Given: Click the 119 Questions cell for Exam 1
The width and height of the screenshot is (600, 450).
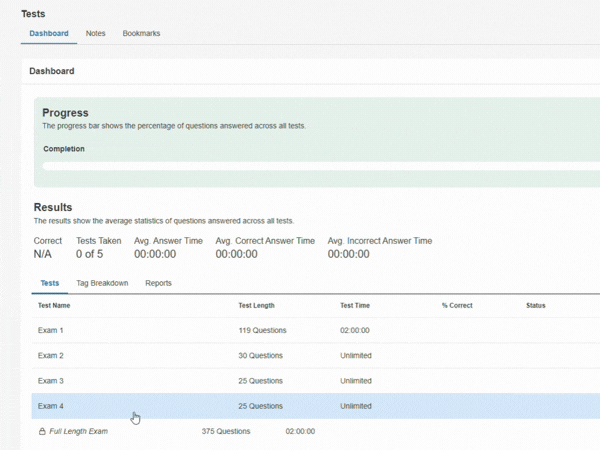Looking at the screenshot, I should 262,330.
